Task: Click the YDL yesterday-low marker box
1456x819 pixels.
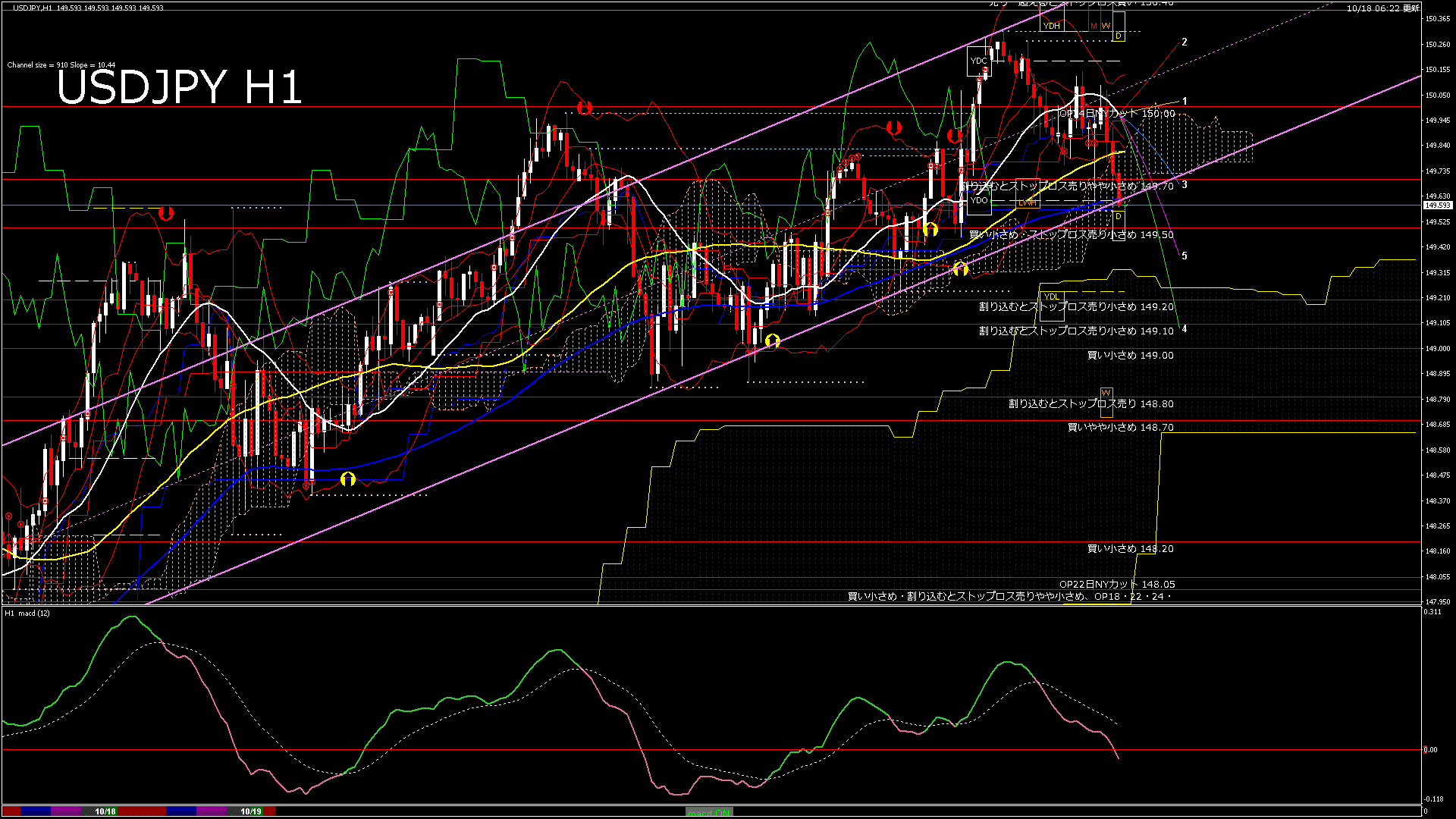Action: click(1051, 297)
